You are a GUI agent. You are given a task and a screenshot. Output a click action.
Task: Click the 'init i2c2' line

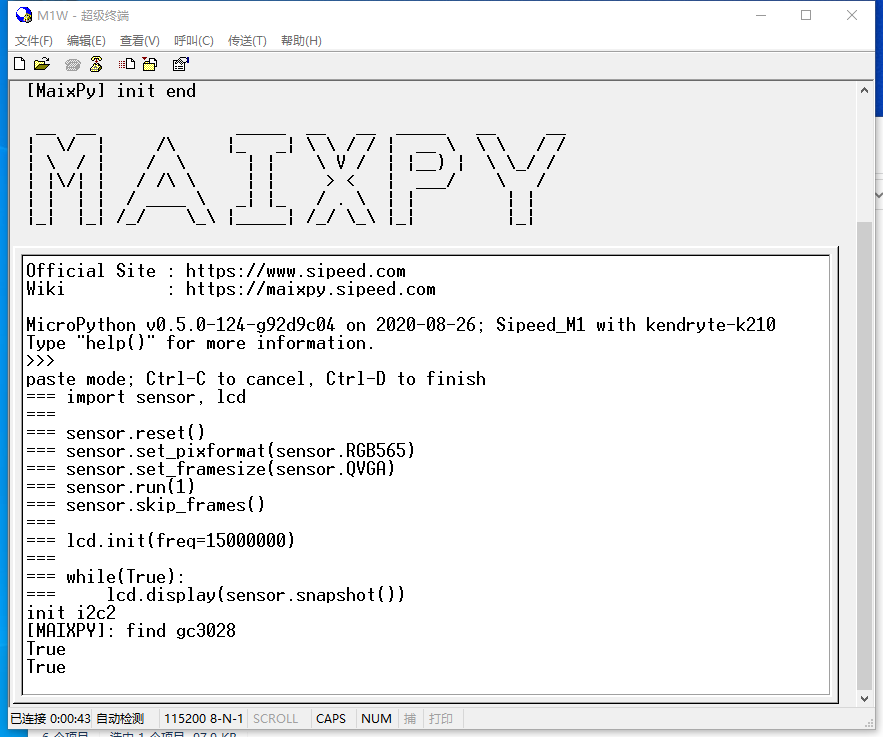click(x=71, y=613)
